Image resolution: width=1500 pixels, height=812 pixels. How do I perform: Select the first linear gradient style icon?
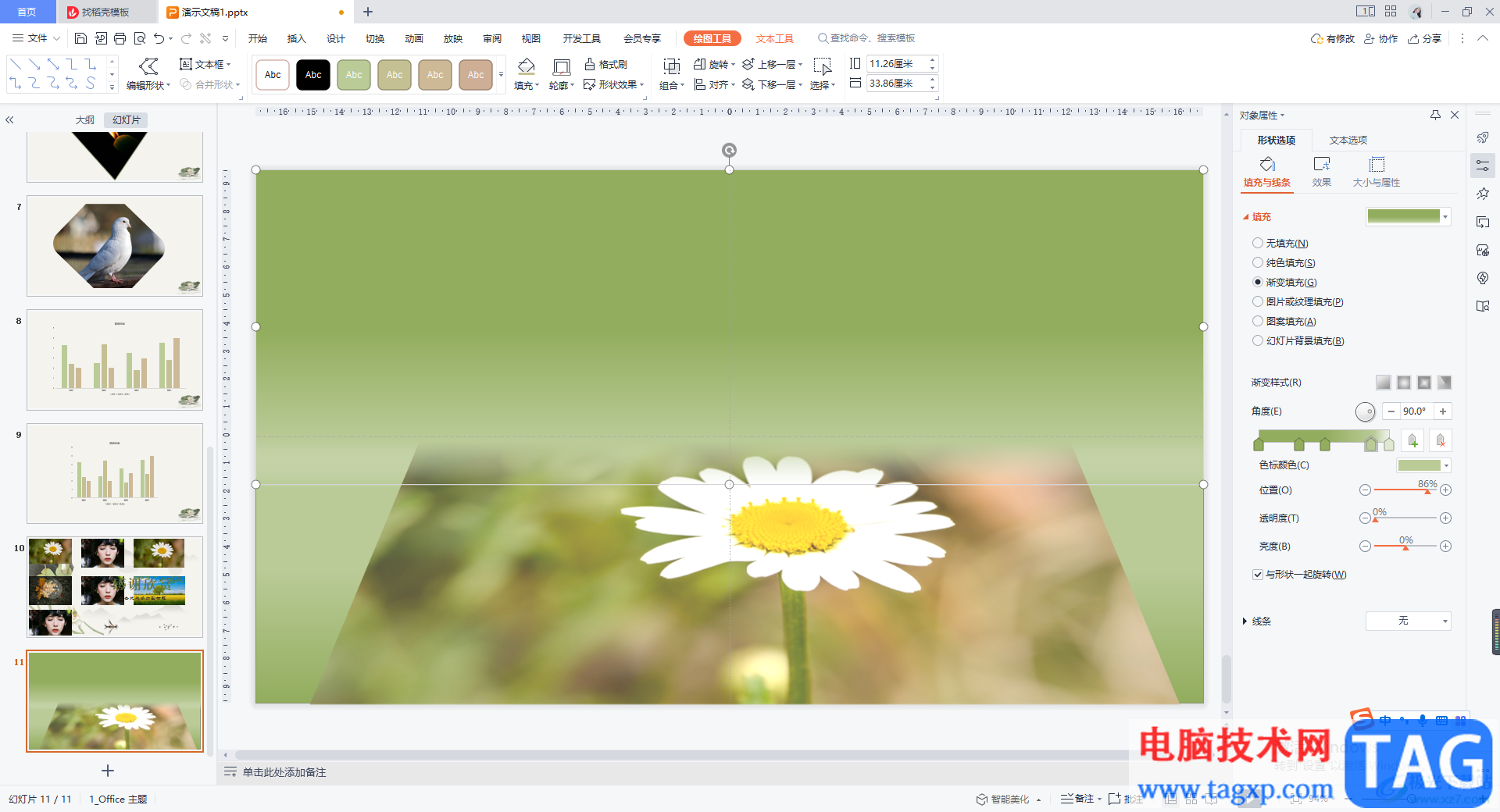[x=1384, y=383]
